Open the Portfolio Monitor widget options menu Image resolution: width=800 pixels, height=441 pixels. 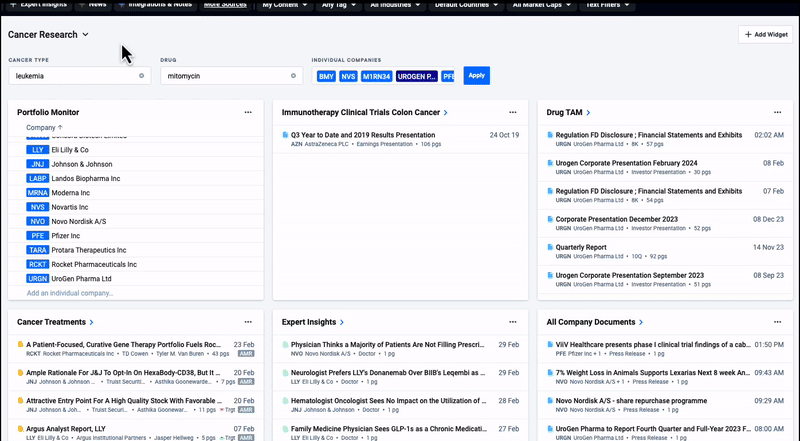(248, 112)
